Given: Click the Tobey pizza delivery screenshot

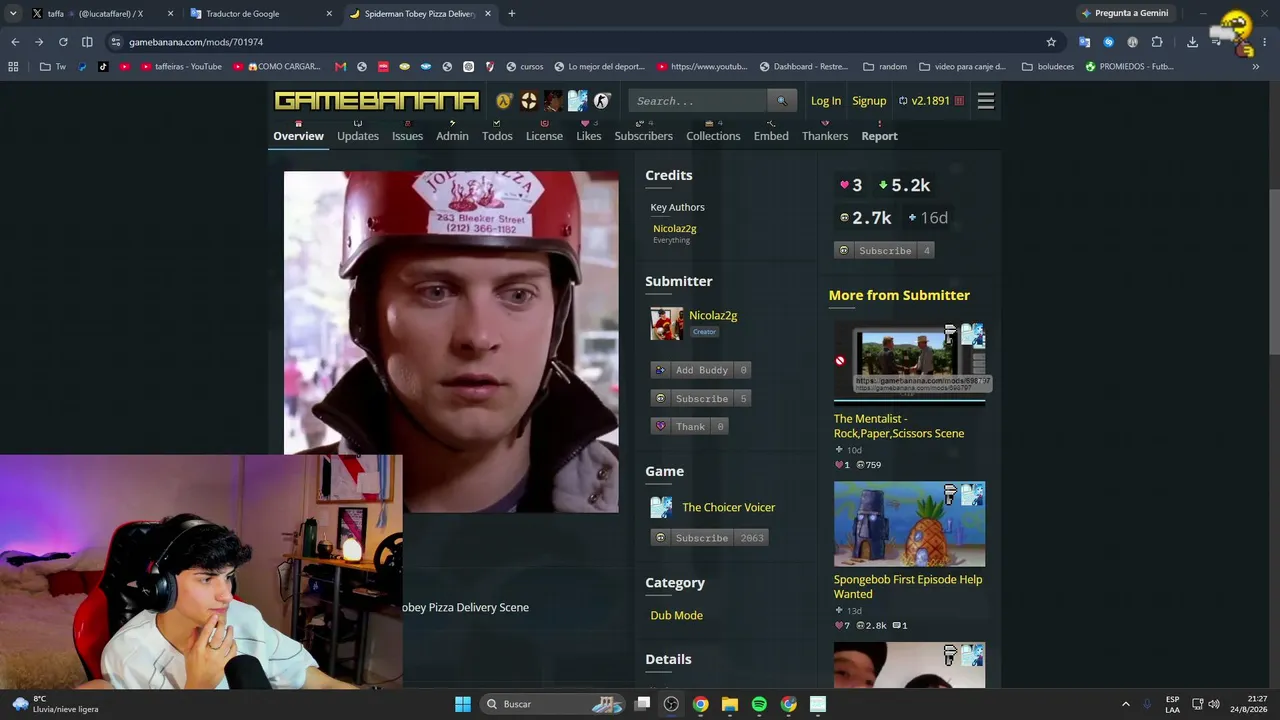Looking at the screenshot, I should coord(451,342).
